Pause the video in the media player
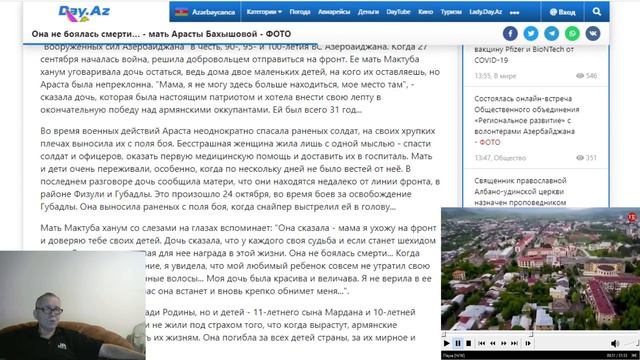The height and width of the screenshot is (360, 640). tap(458, 343)
